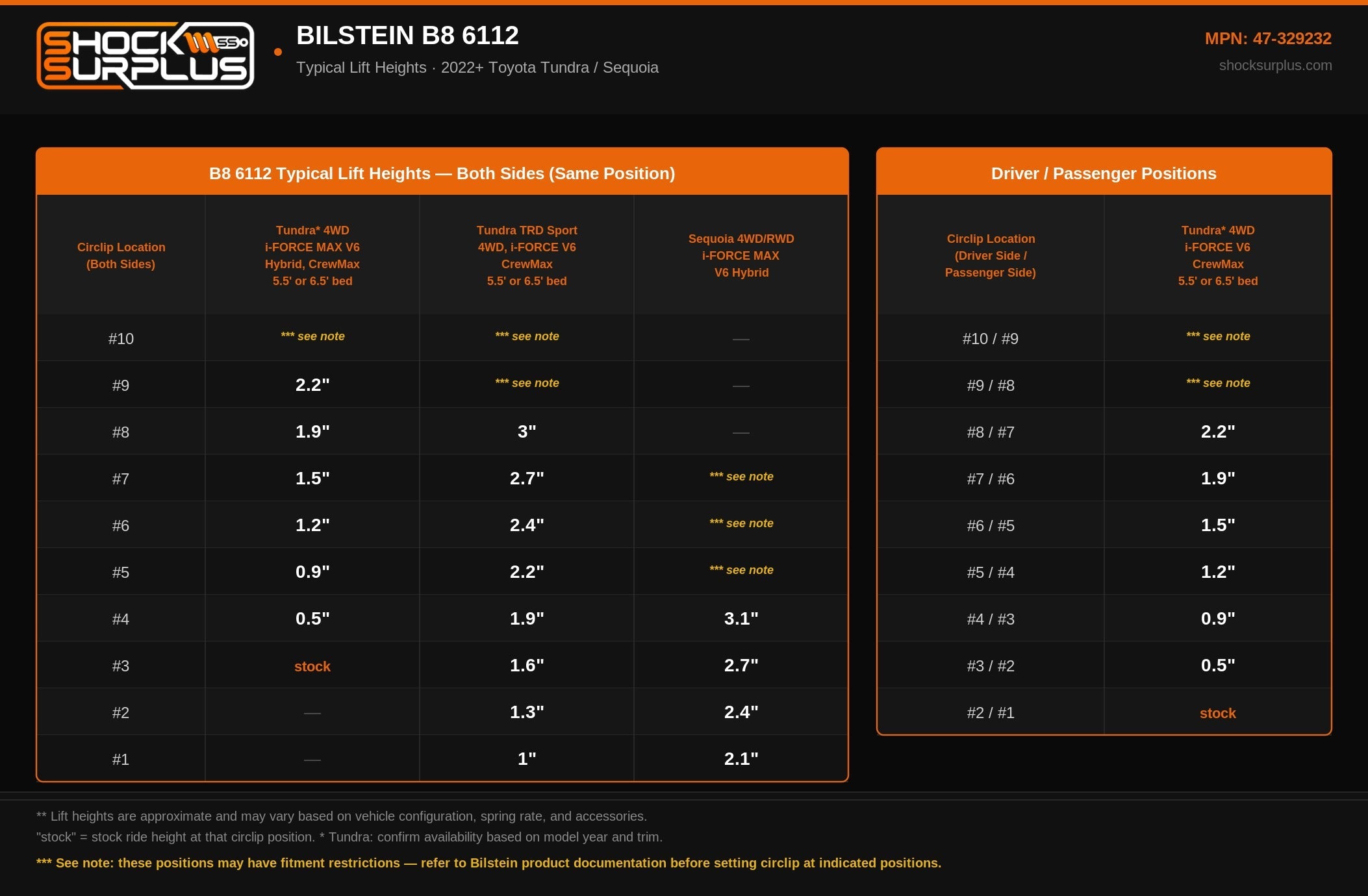This screenshot has height=896, width=1368.
Task: Click the "#10 / #9" row label
Action: click(991, 339)
